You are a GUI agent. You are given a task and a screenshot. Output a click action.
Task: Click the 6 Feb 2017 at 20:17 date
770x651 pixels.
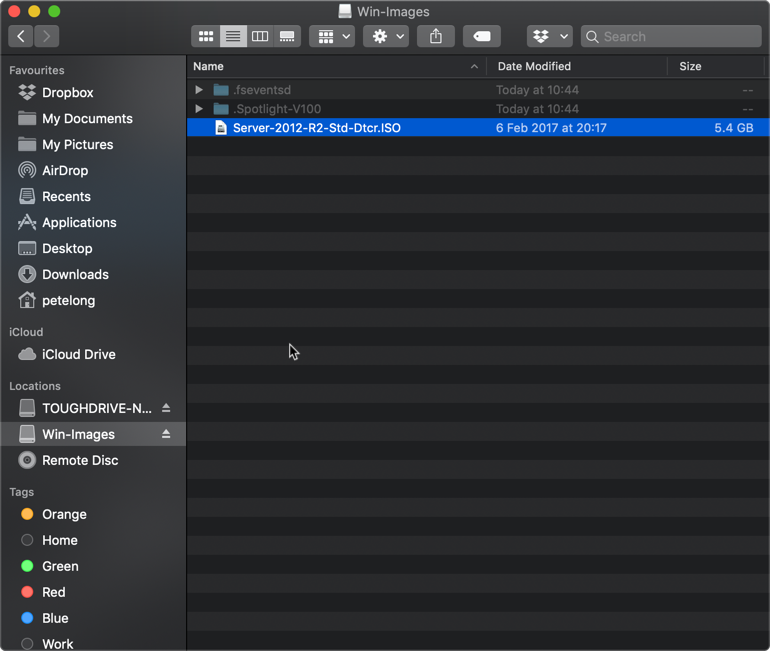point(551,128)
